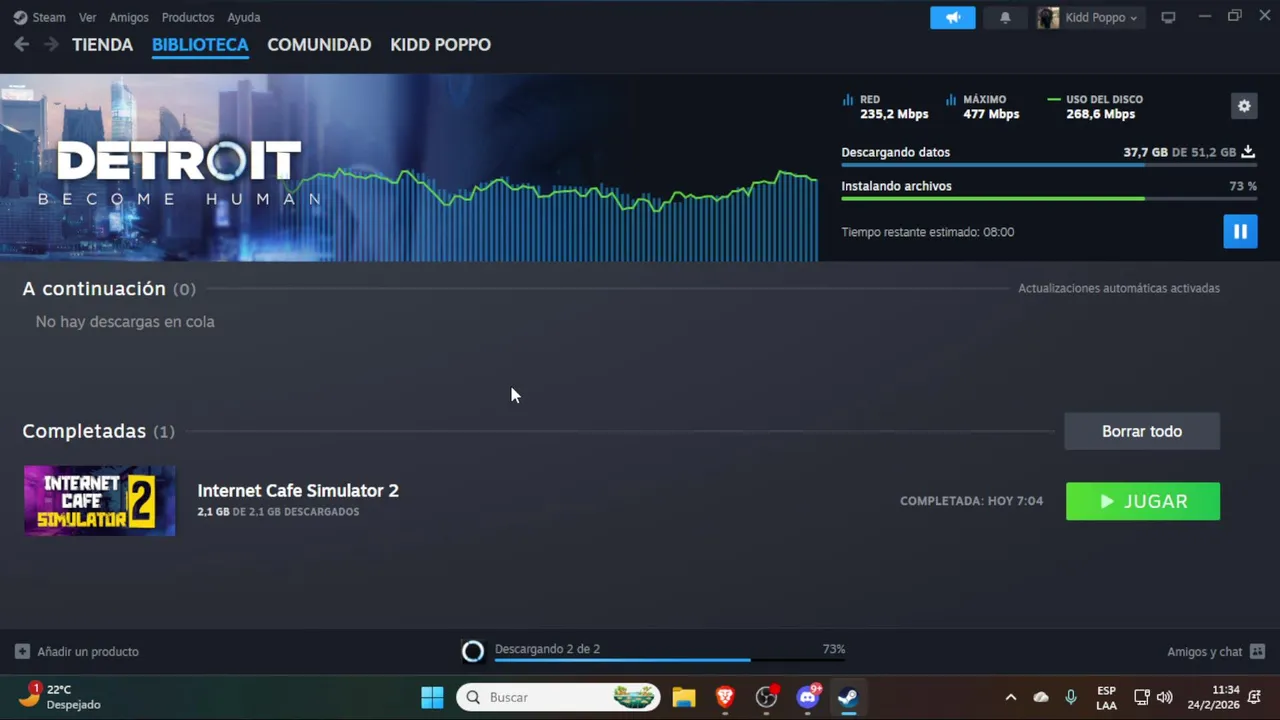Image resolution: width=1280 pixels, height=720 pixels.
Task: Open download settings gear
Action: point(1244,106)
